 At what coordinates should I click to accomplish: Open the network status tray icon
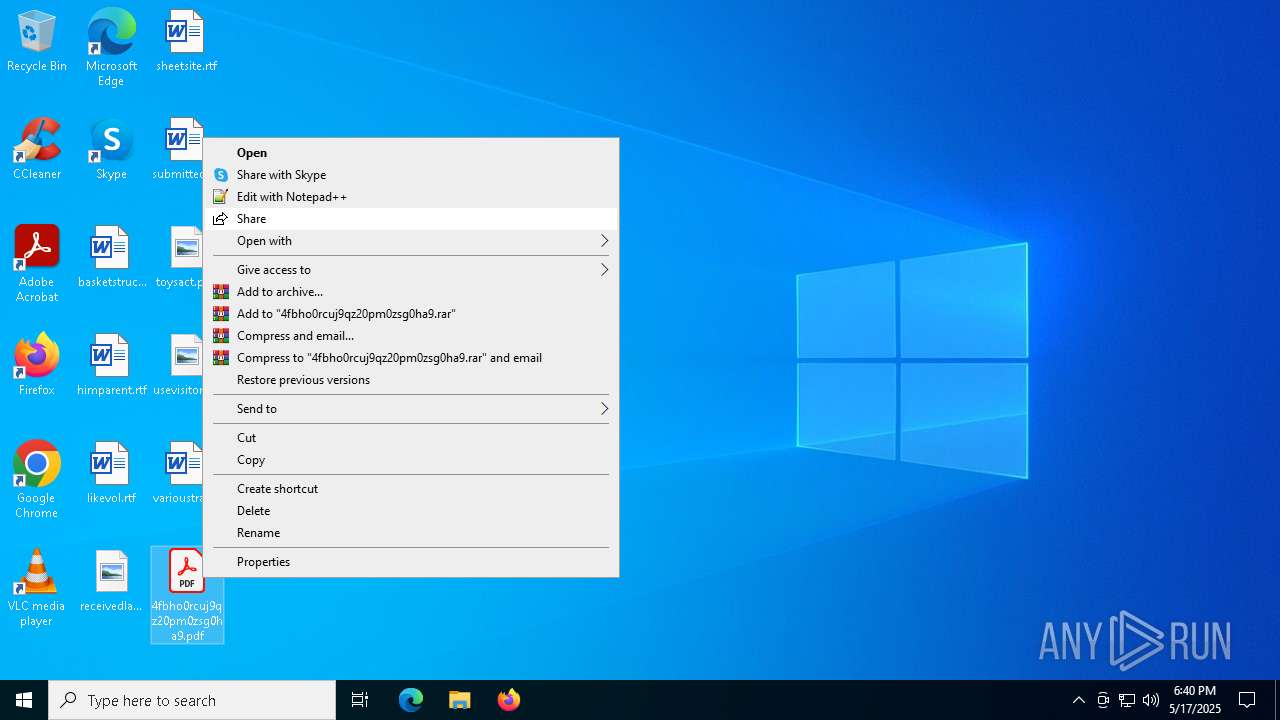point(1127,700)
